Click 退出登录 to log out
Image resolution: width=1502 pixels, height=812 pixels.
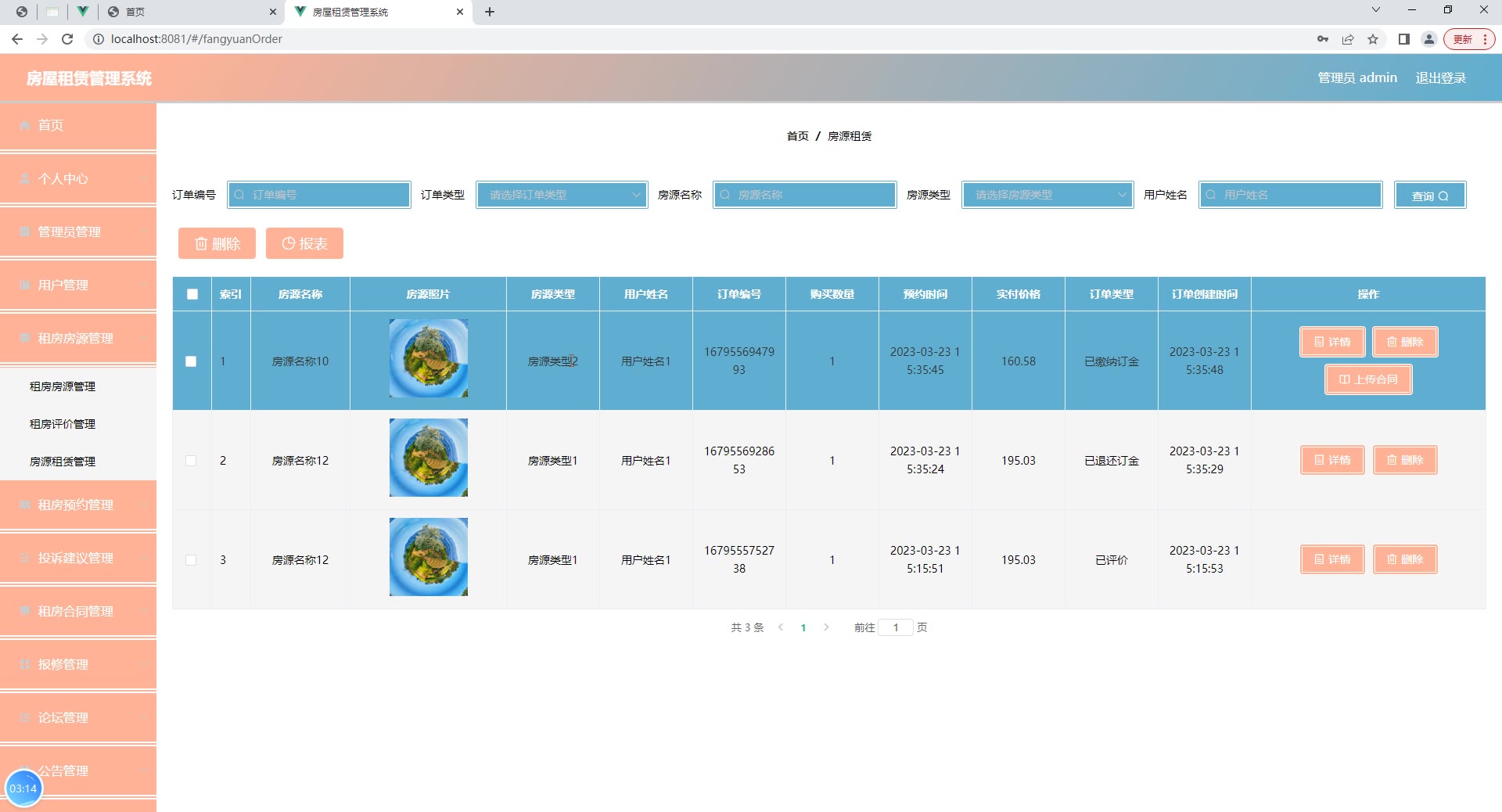pyautogui.click(x=1440, y=78)
